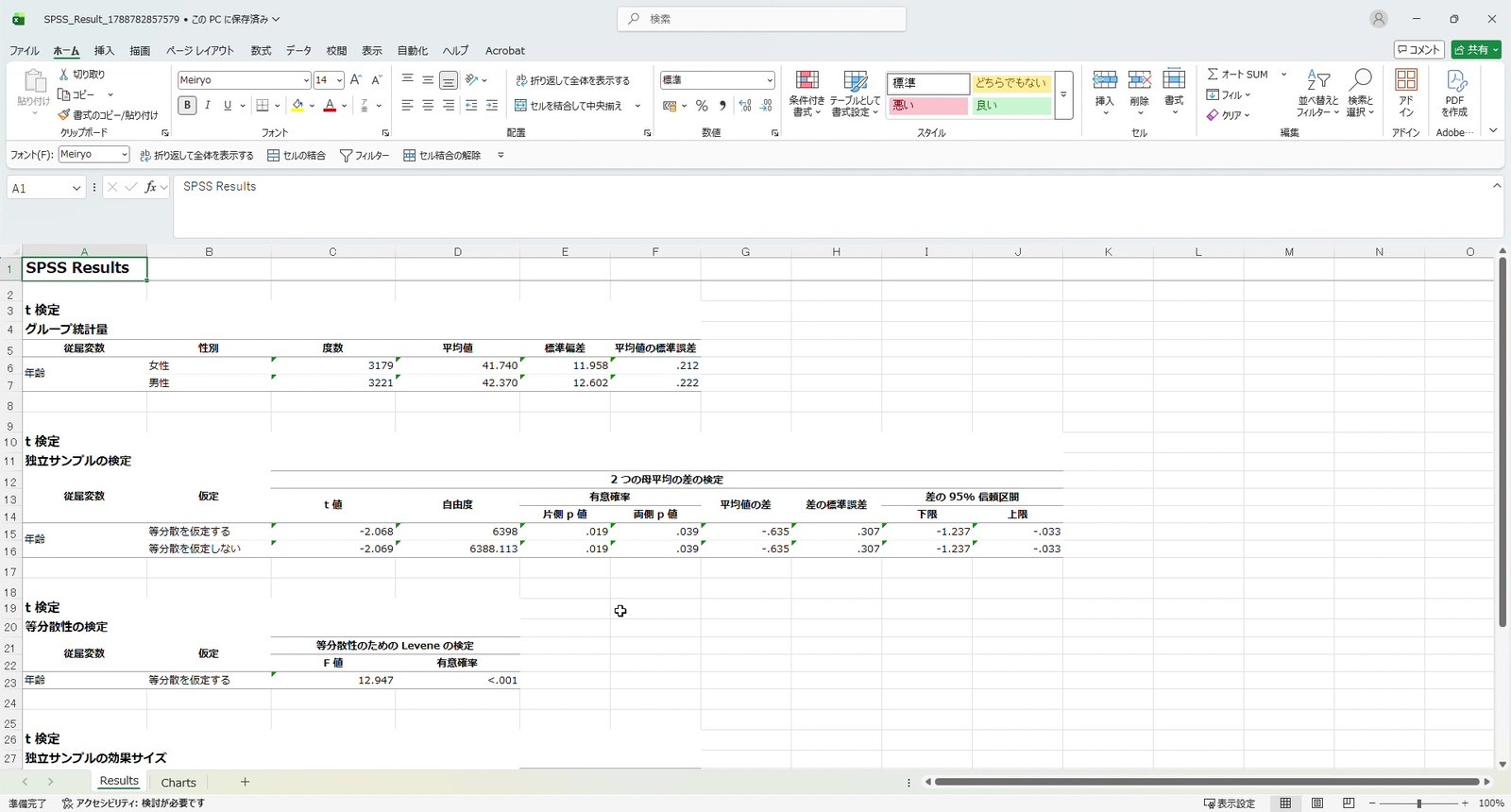Screen dimensions: 1511x812
Task: Increase font size with the large A icon
Action: click(x=355, y=80)
